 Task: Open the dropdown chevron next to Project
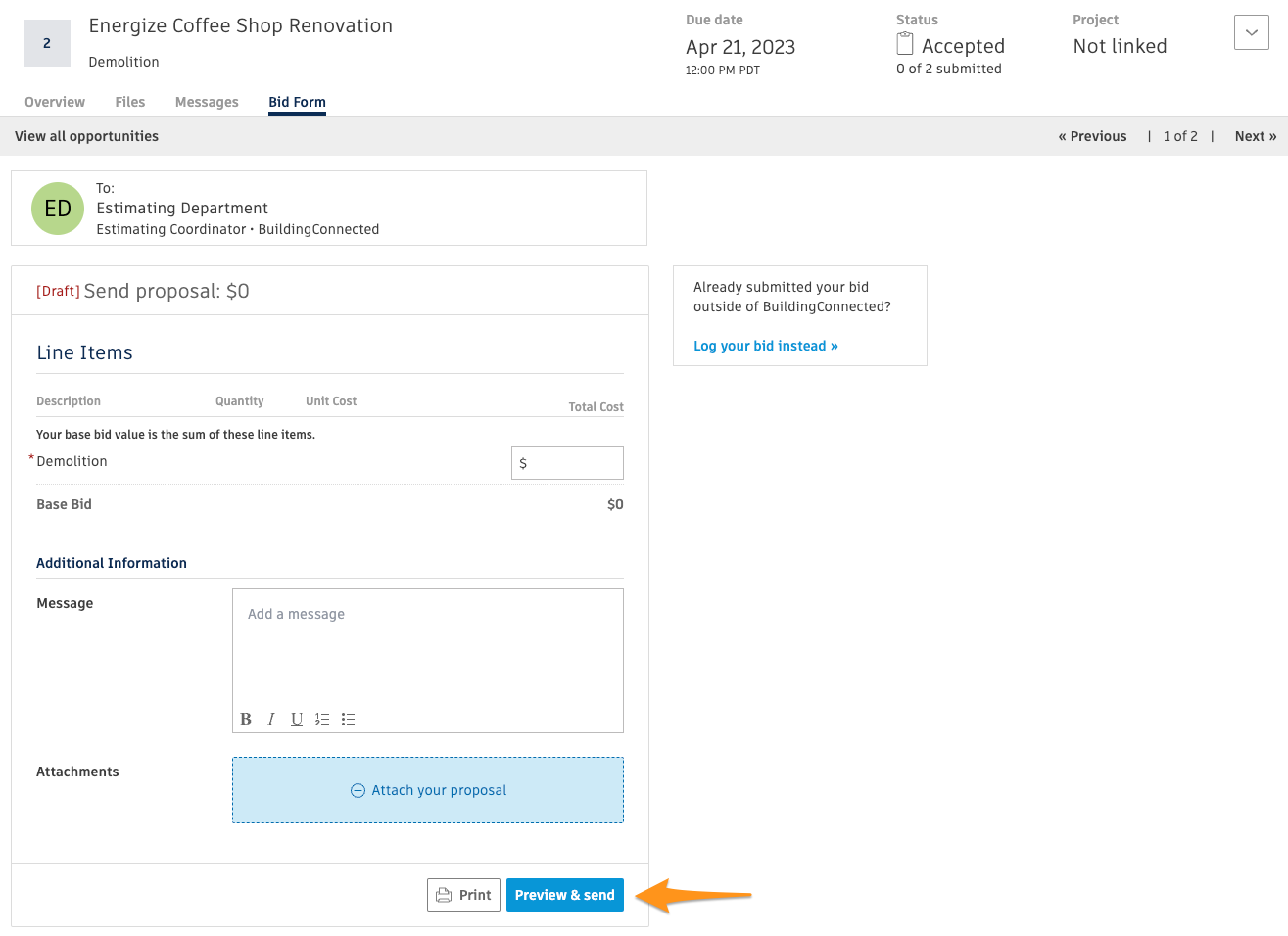click(x=1252, y=32)
